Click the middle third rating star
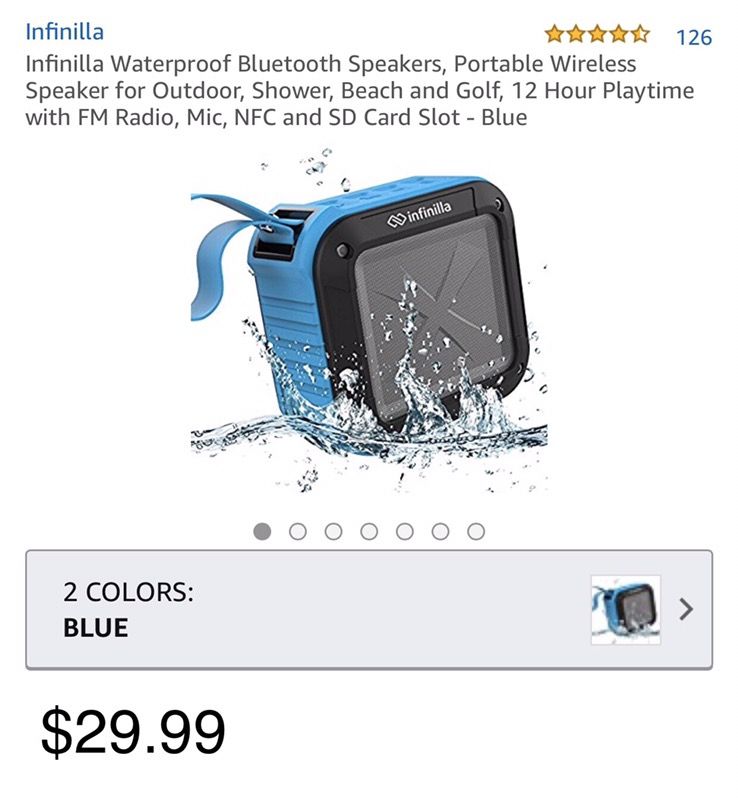 [597, 34]
